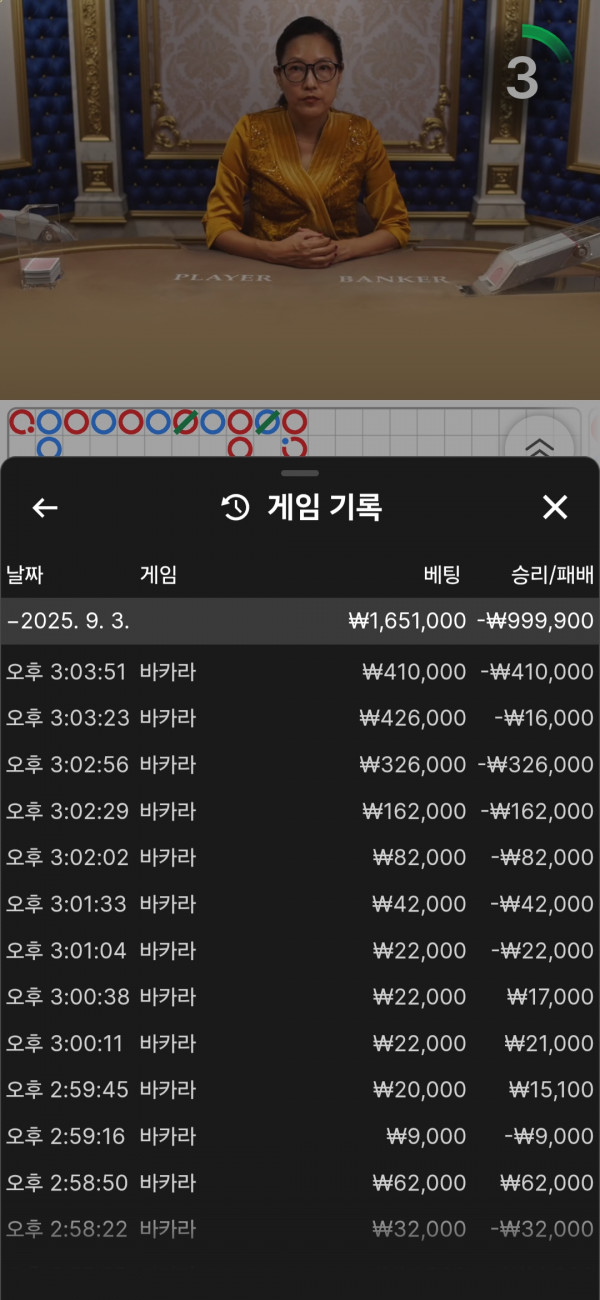Viewport: 600px width, 1300px height.
Task: Open the 오후 3:00:38 바카라 record
Action: point(300,997)
